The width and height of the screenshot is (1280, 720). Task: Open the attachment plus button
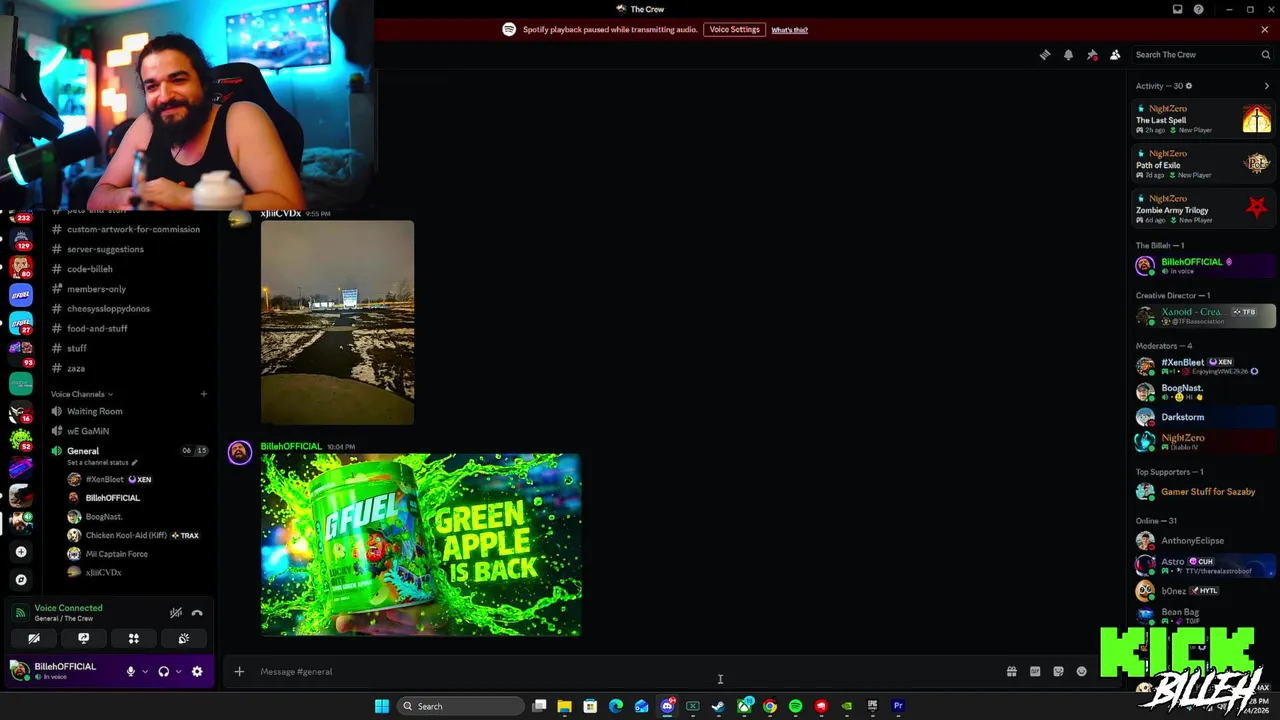point(239,672)
